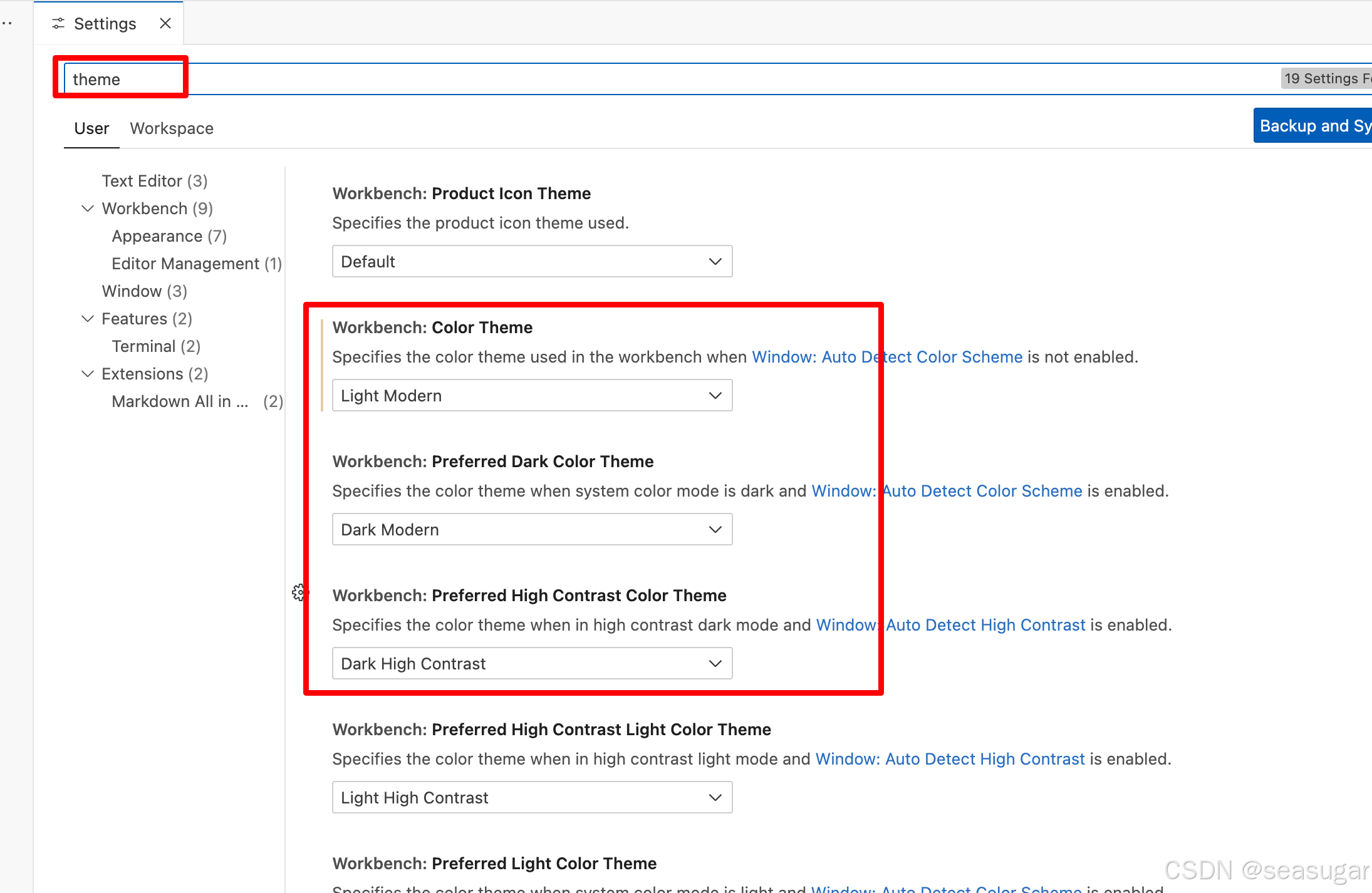Screen dimensions: 1372x893
Task: Select the User settings tab
Action: pos(91,128)
